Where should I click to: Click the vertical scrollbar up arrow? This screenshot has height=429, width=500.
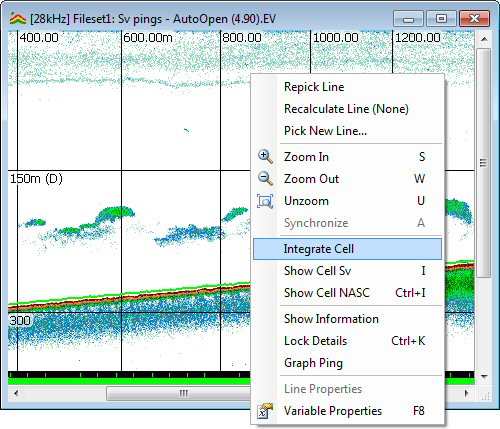click(484, 39)
